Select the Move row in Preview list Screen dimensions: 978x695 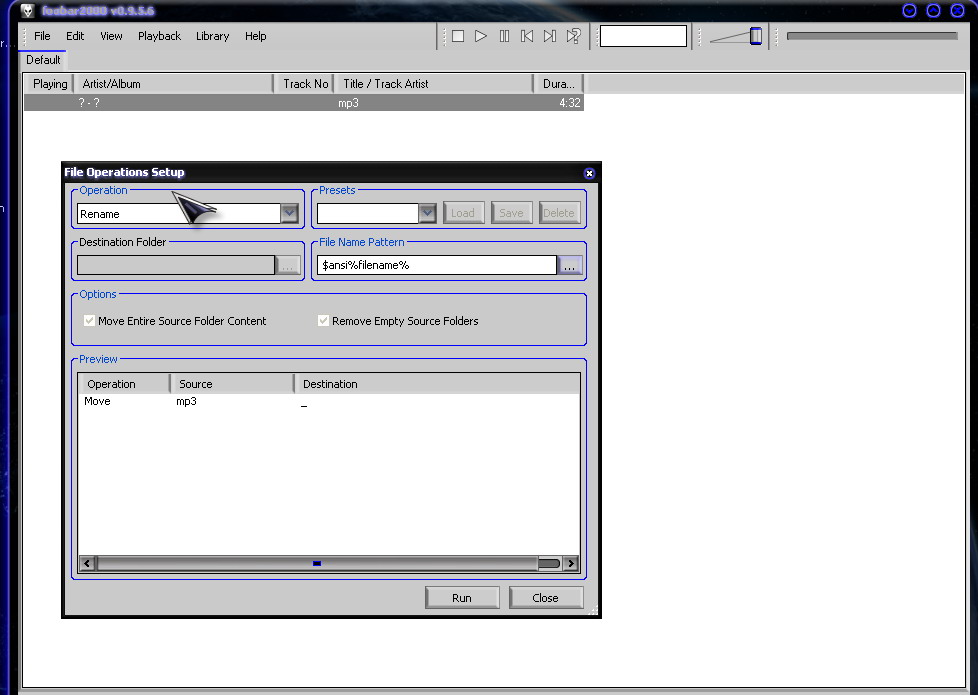click(x=329, y=401)
